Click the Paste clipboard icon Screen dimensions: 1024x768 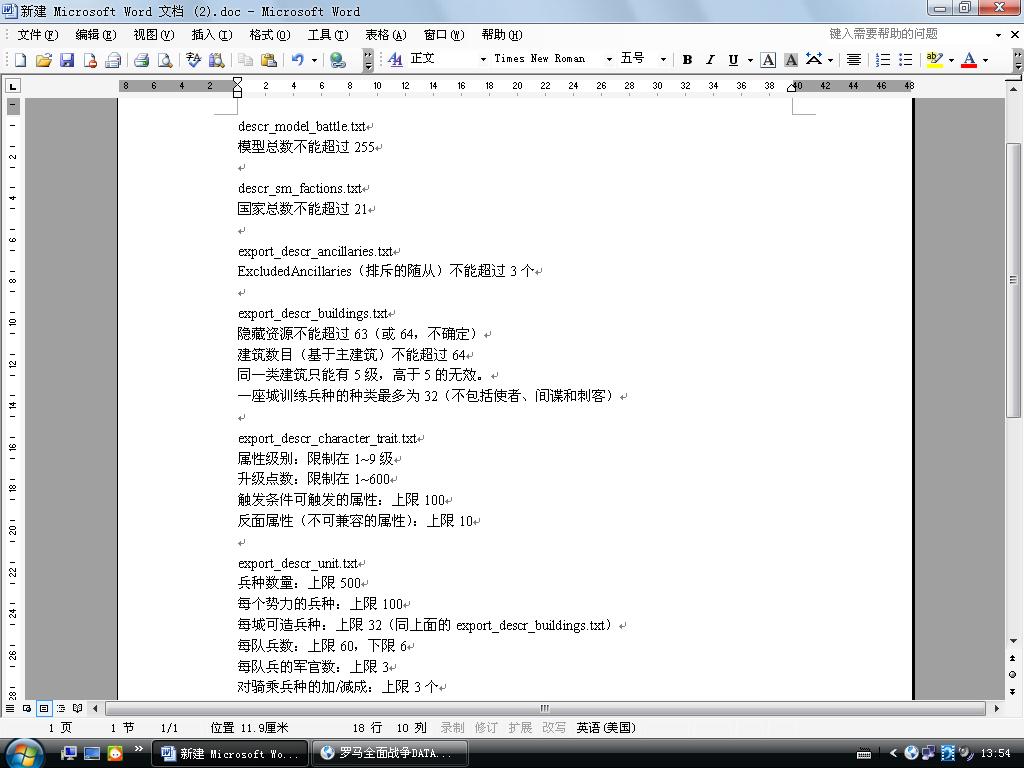coord(268,60)
